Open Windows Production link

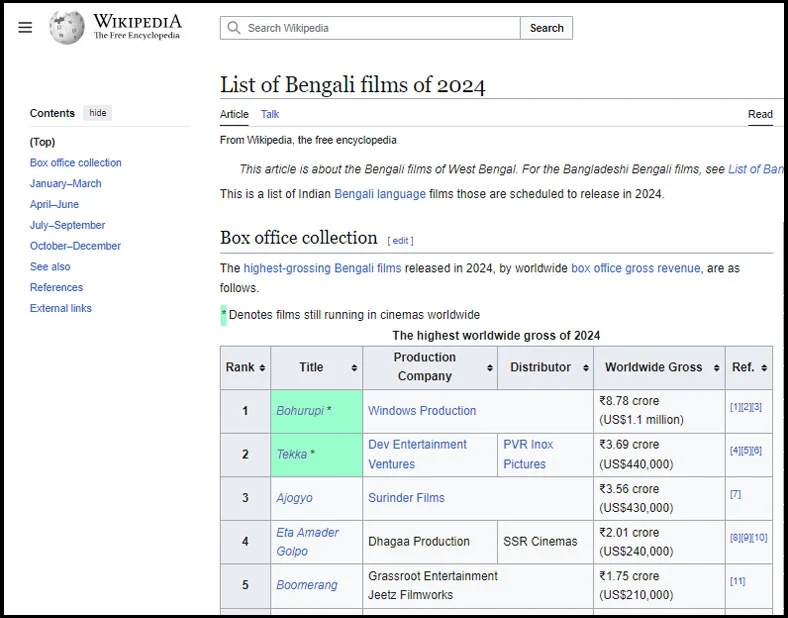[x=422, y=411]
